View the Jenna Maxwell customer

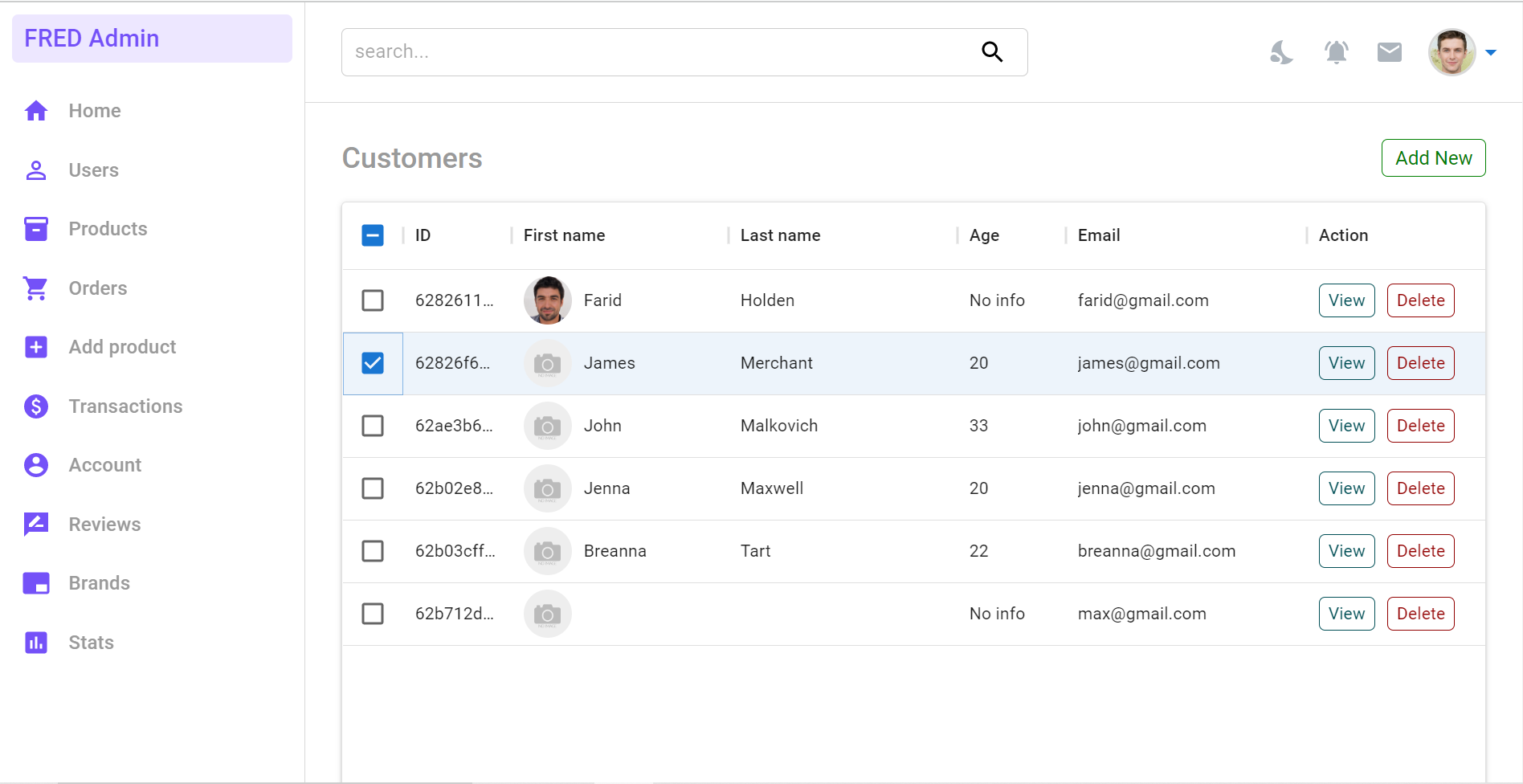(1347, 488)
